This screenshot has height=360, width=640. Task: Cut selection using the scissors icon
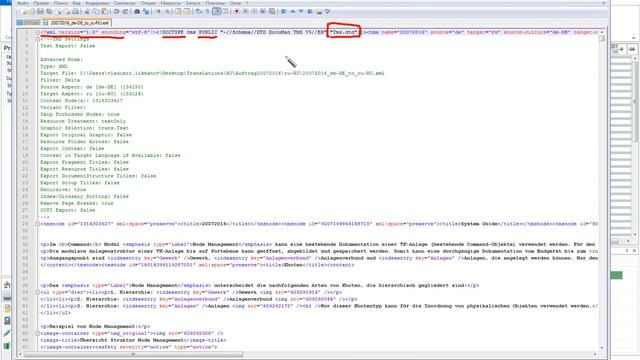(x=87, y=11)
